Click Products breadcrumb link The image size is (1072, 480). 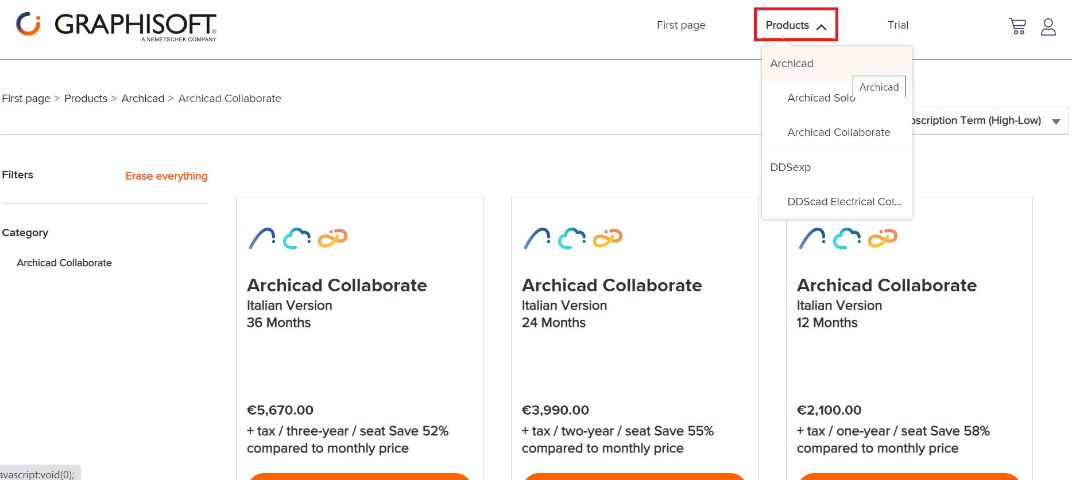[x=86, y=99]
